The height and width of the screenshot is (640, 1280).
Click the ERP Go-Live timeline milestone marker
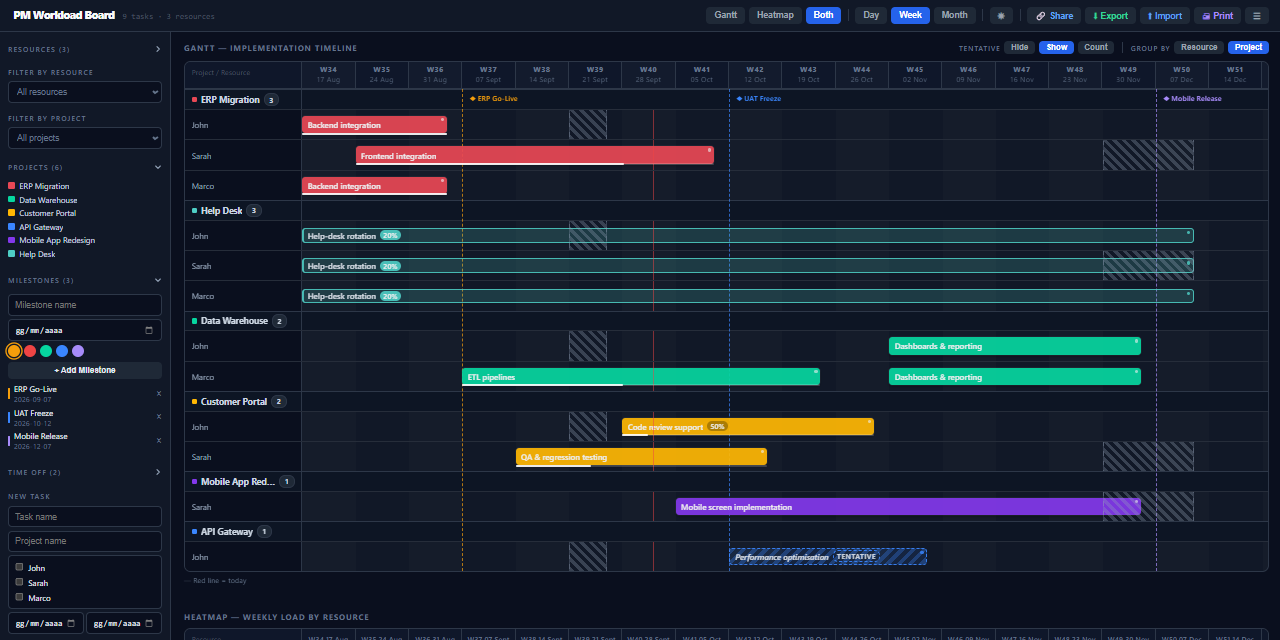[x=494, y=99]
